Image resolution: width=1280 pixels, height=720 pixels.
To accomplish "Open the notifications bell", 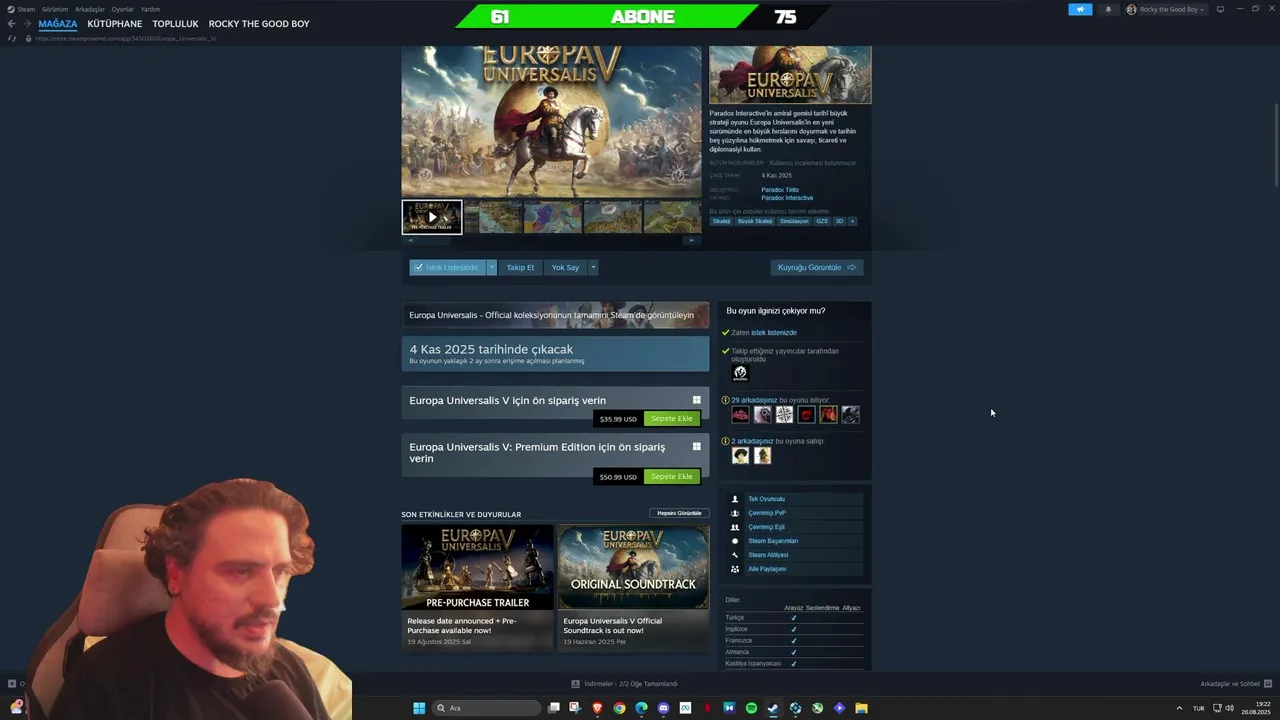I will pos(1108,9).
